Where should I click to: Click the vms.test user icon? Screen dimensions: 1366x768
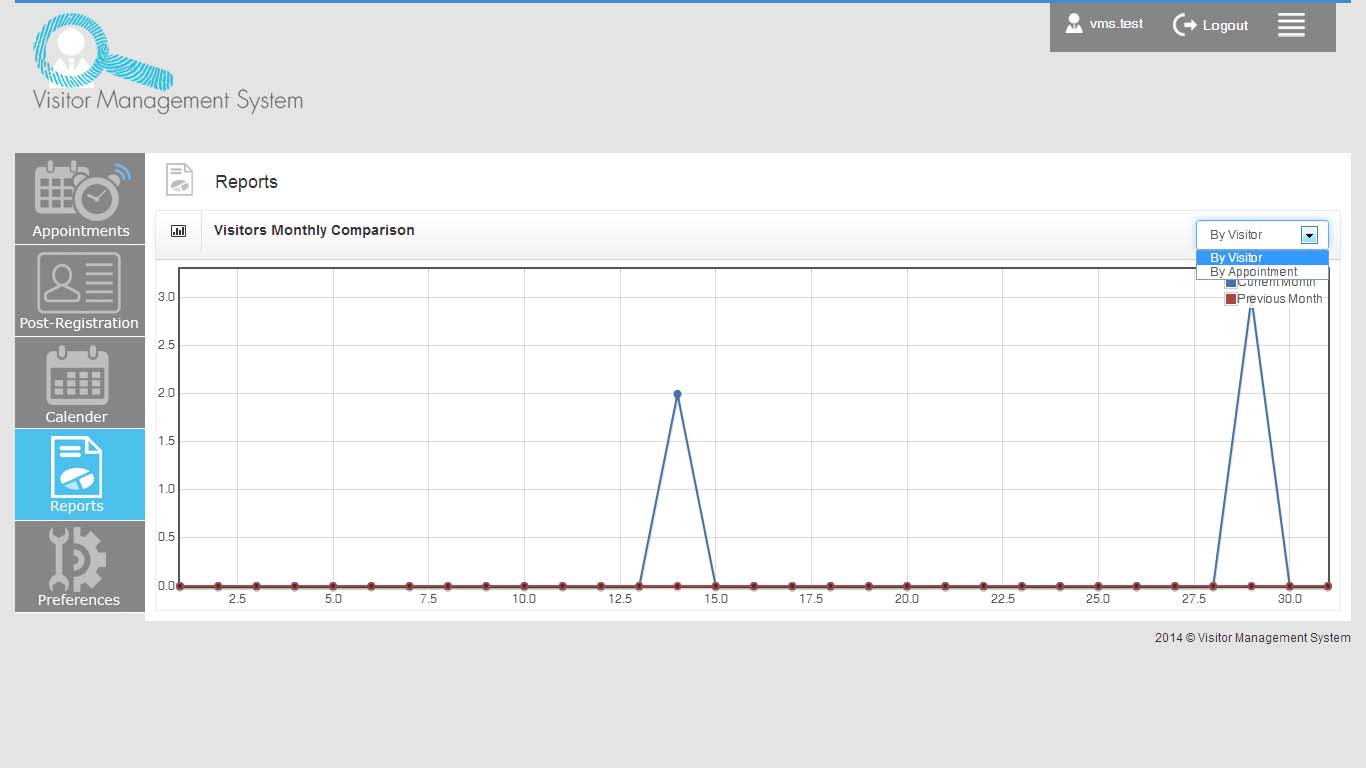pyautogui.click(x=1074, y=24)
